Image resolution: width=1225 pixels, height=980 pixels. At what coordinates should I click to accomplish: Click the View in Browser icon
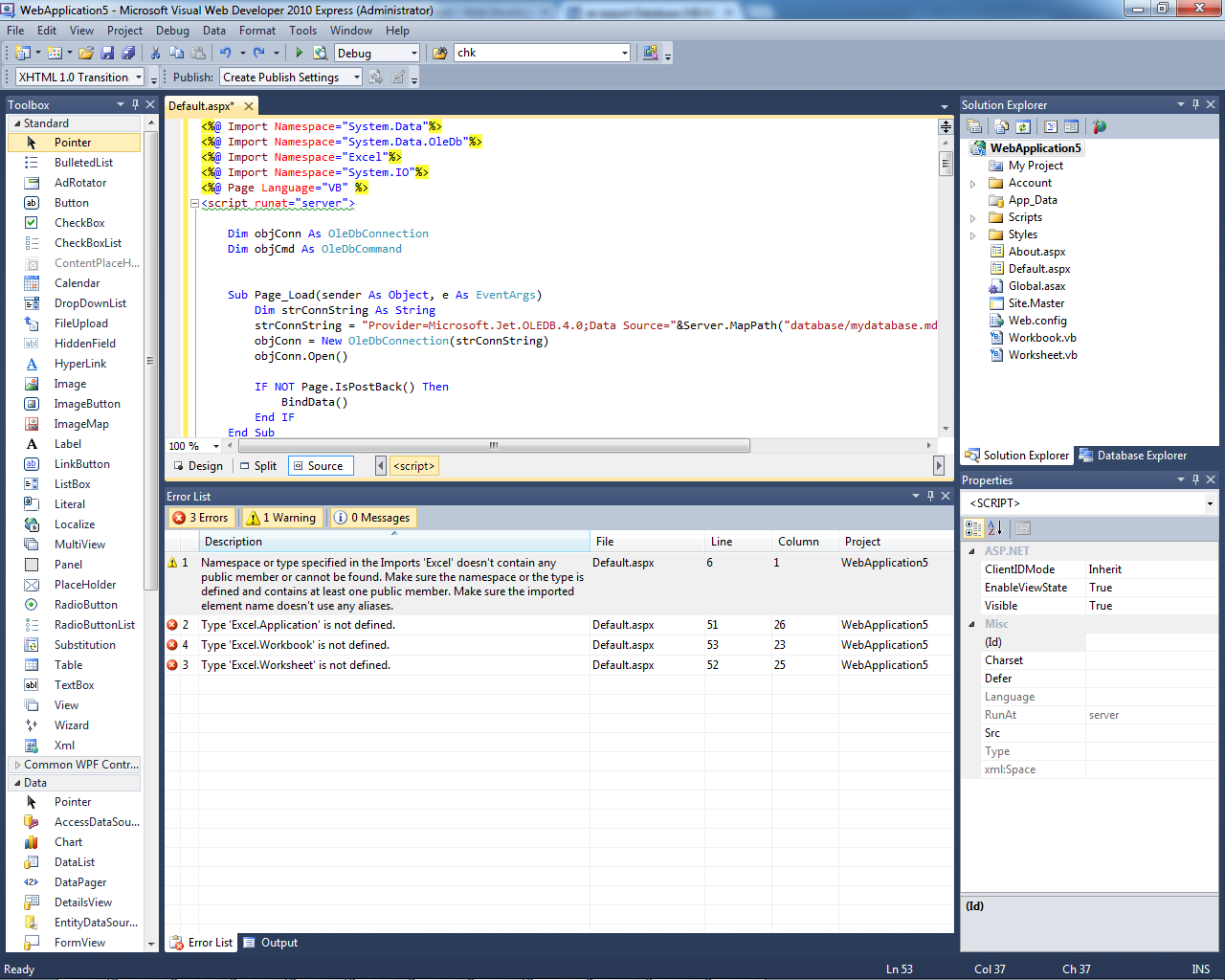pyautogui.click(x=321, y=53)
